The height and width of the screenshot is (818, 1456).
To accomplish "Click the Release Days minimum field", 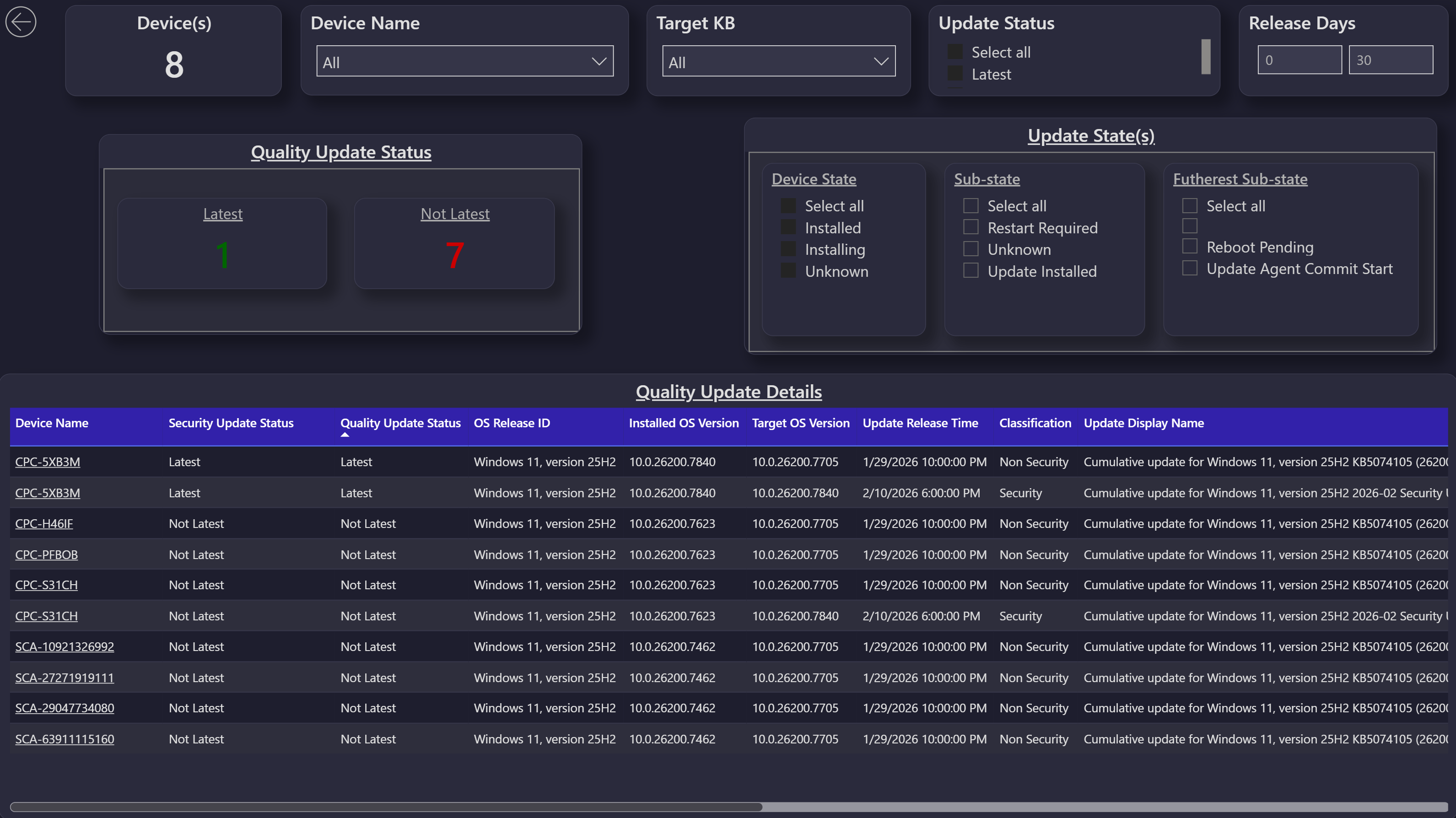I will (x=1300, y=60).
